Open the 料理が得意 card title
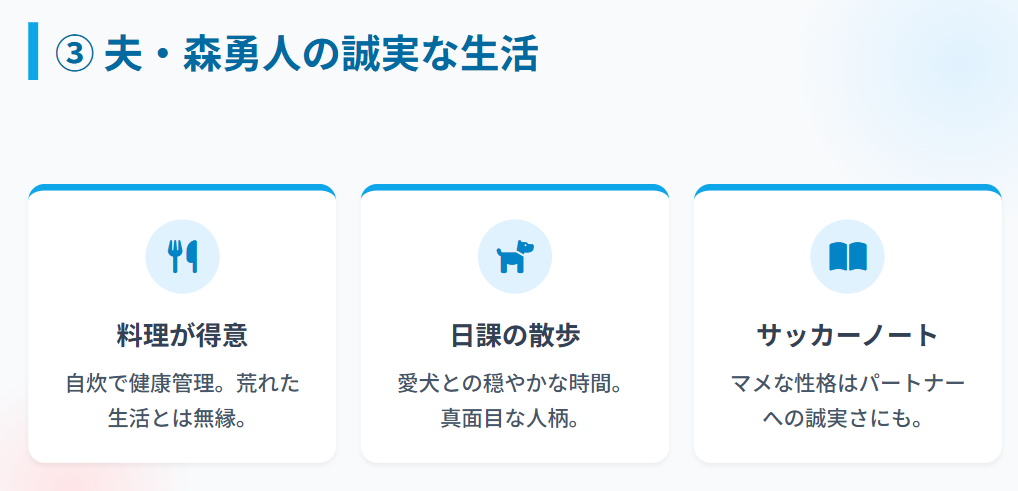This screenshot has height=491, width=1018. pos(182,334)
